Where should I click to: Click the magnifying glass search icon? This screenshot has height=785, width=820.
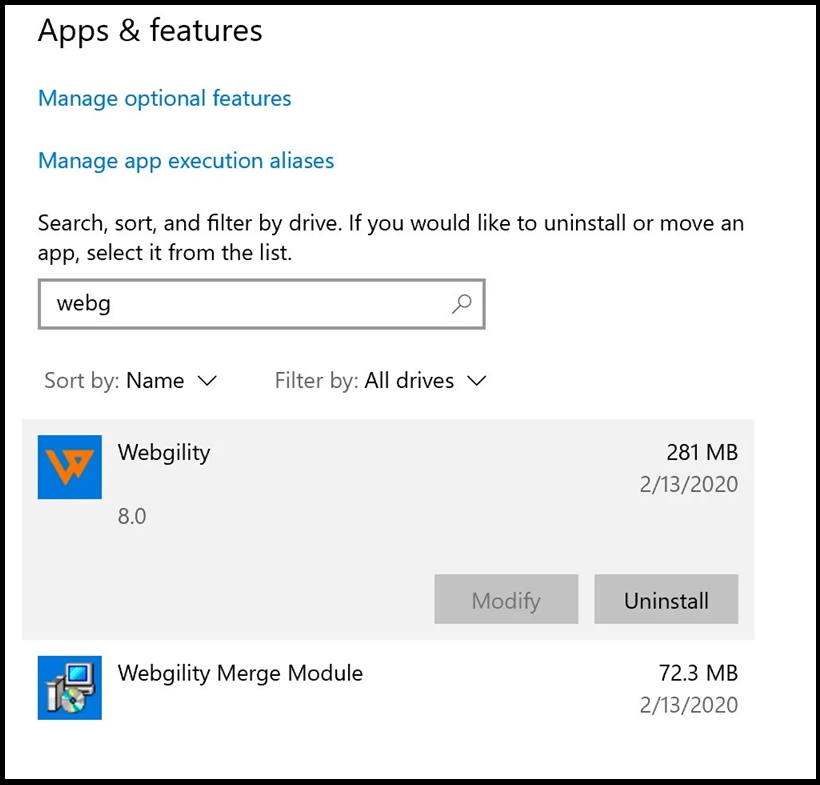pyautogui.click(x=461, y=304)
